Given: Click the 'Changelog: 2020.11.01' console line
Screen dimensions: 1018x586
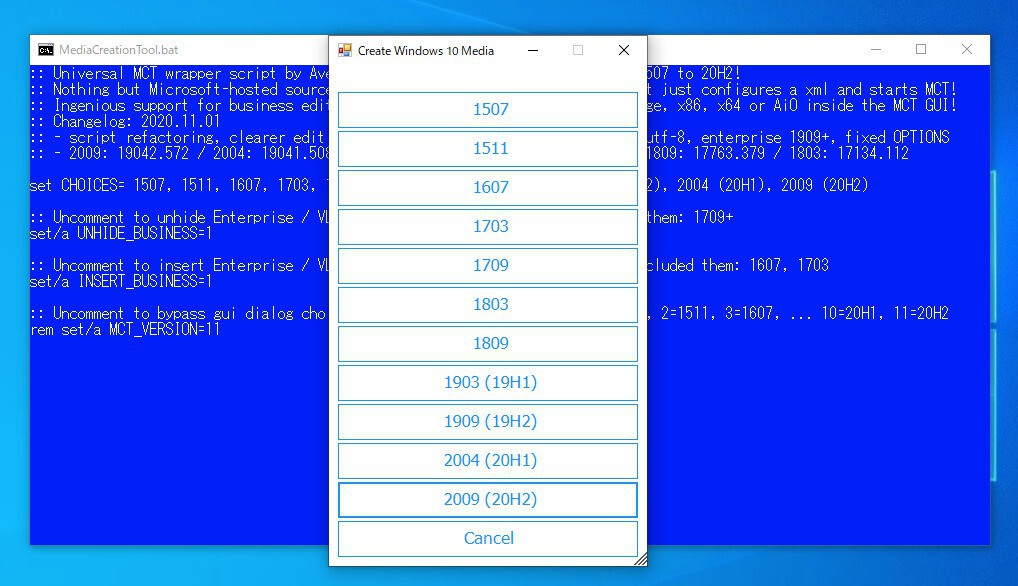Looking at the screenshot, I should click(x=125, y=121).
